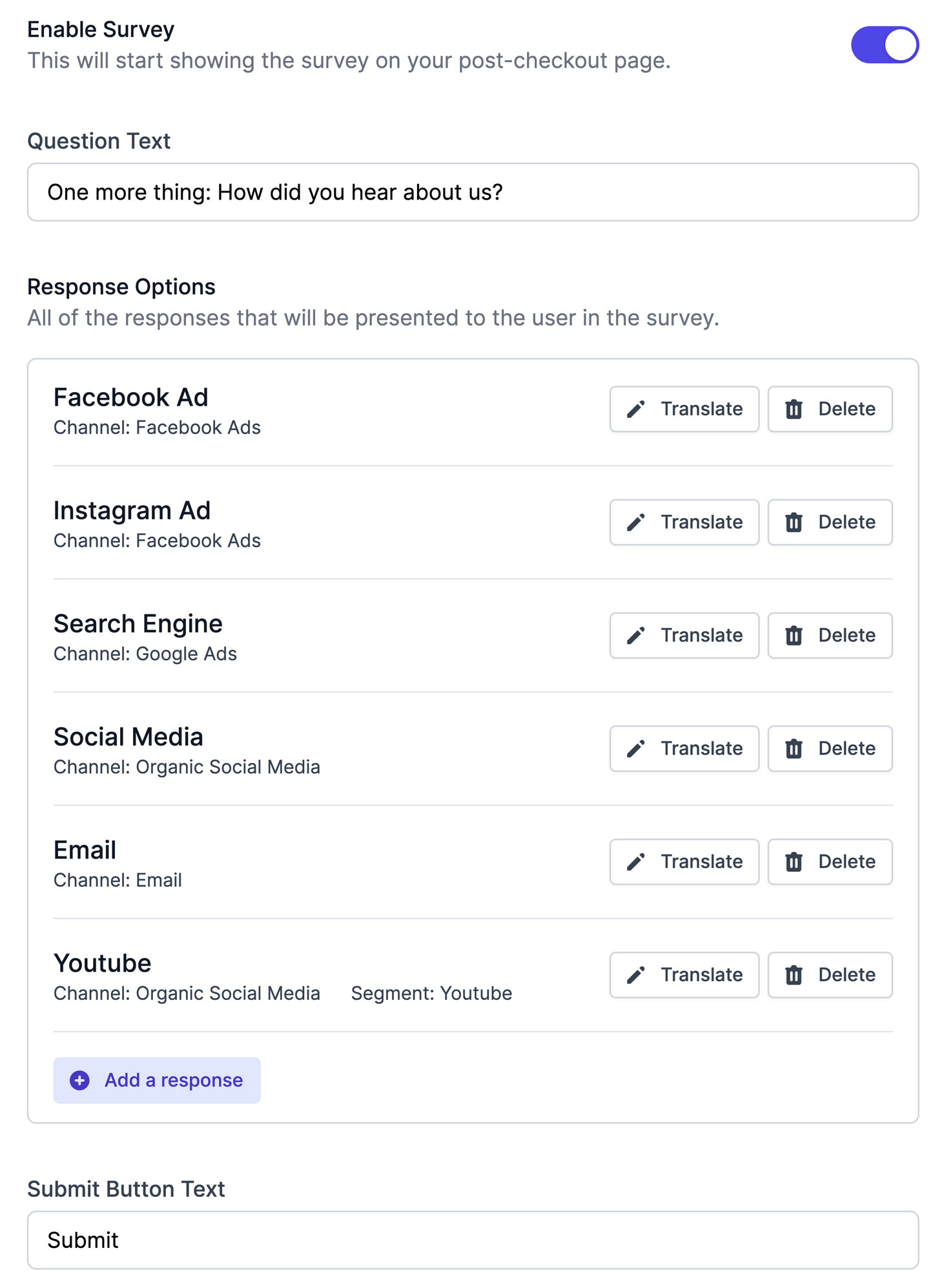
Task: Delete the Instagram Ad response option
Action: point(830,522)
